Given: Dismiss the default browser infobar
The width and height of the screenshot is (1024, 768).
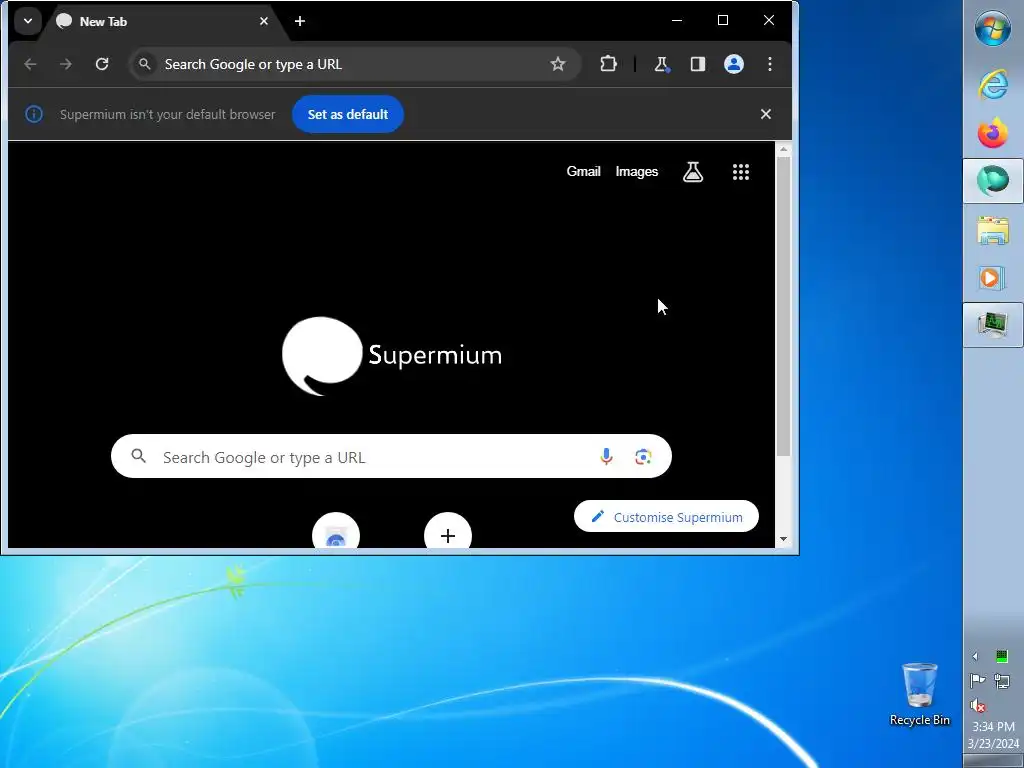Looking at the screenshot, I should (x=766, y=114).
